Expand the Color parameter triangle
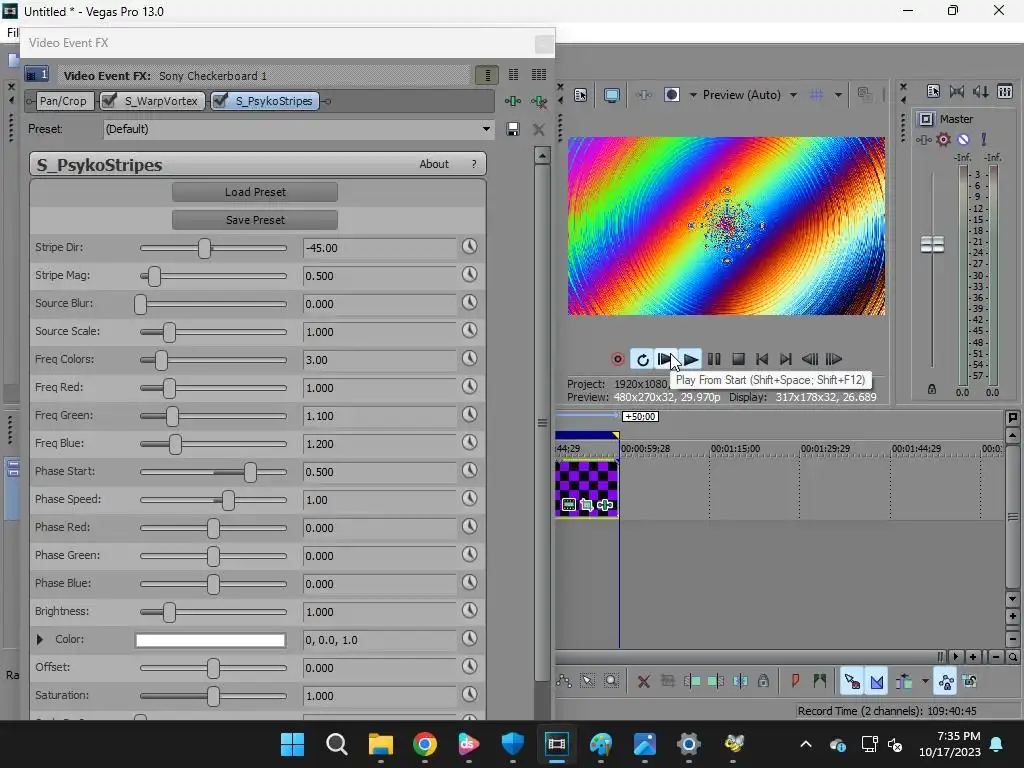The width and height of the screenshot is (1024, 768). click(40, 639)
